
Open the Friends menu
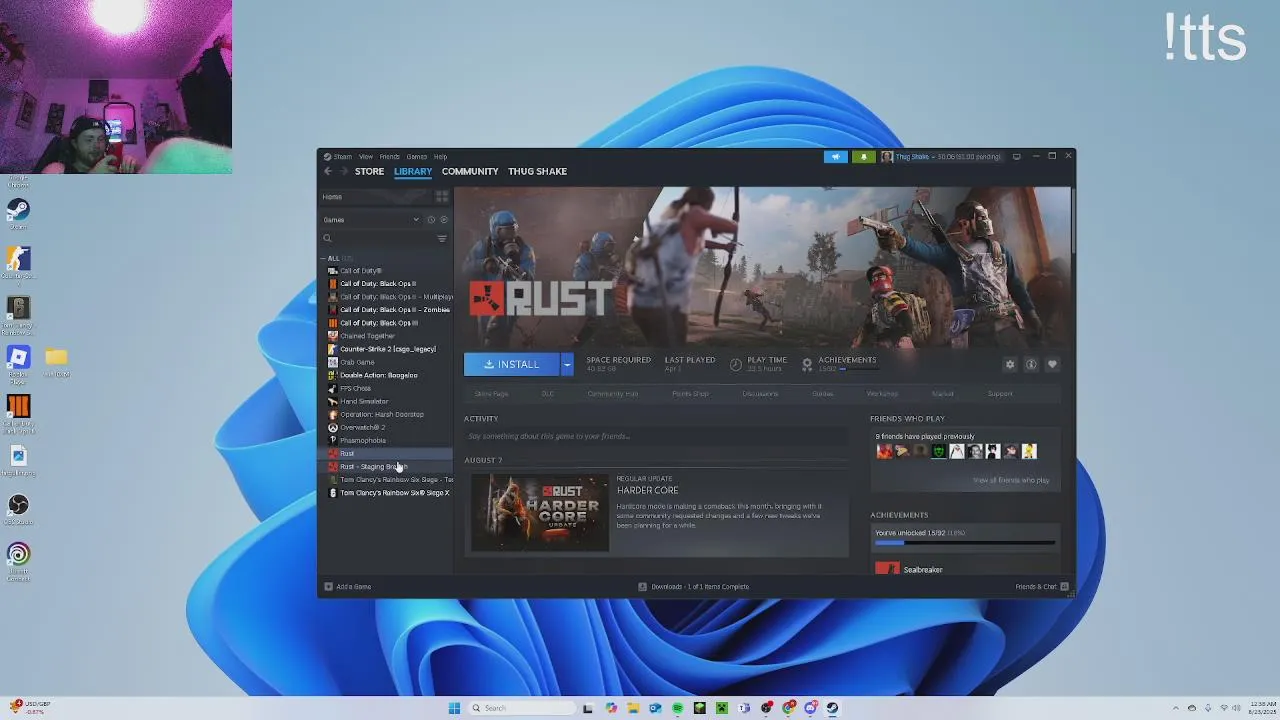pyautogui.click(x=389, y=156)
